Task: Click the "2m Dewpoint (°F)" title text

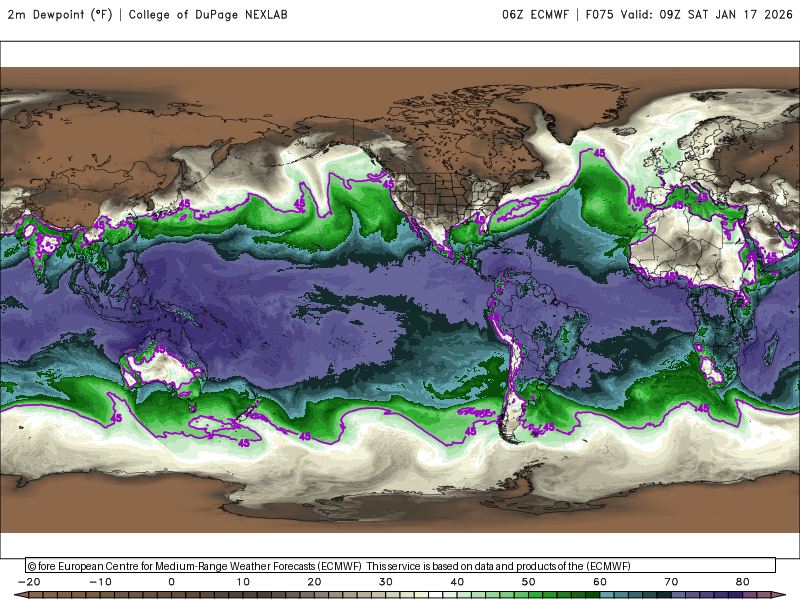Action: pyautogui.click(x=60, y=15)
